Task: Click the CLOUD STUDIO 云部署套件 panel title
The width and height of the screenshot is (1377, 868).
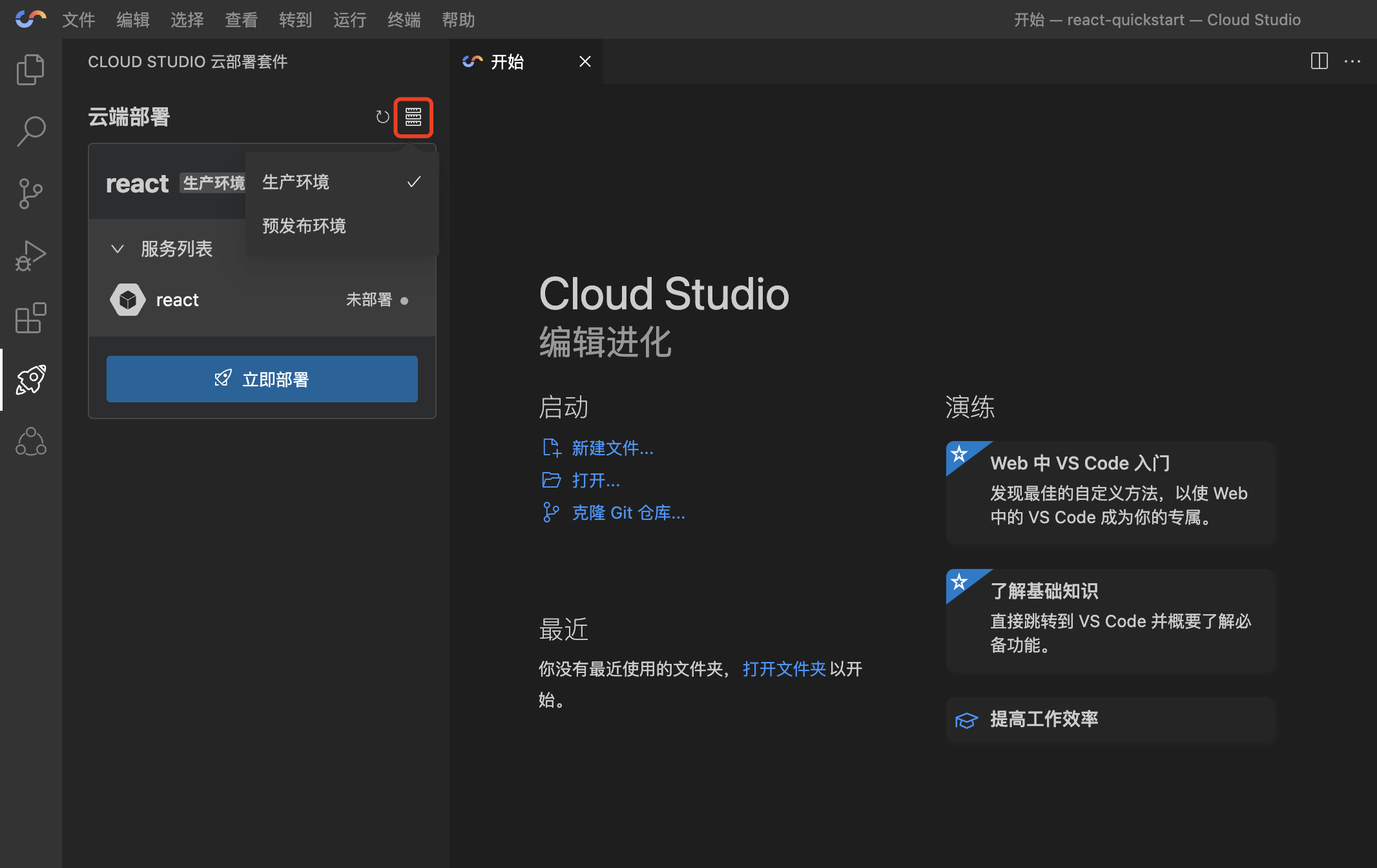Action: click(x=188, y=61)
